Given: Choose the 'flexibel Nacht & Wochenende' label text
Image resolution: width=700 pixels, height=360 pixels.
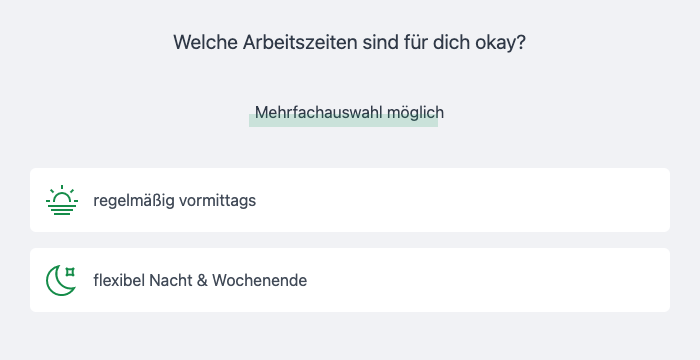Looking at the screenshot, I should [200, 280].
